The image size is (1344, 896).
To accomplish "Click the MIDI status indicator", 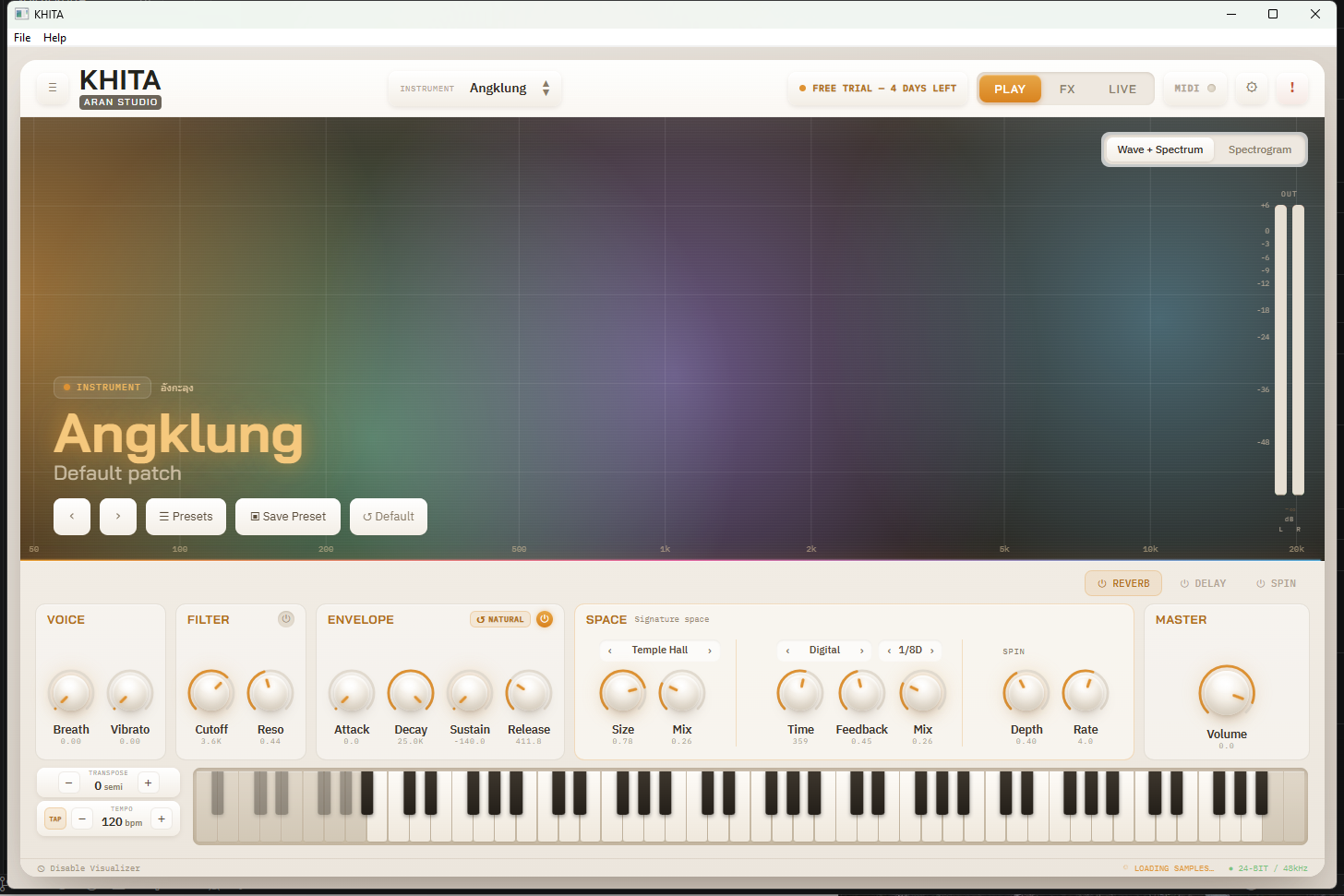I will click(1194, 89).
